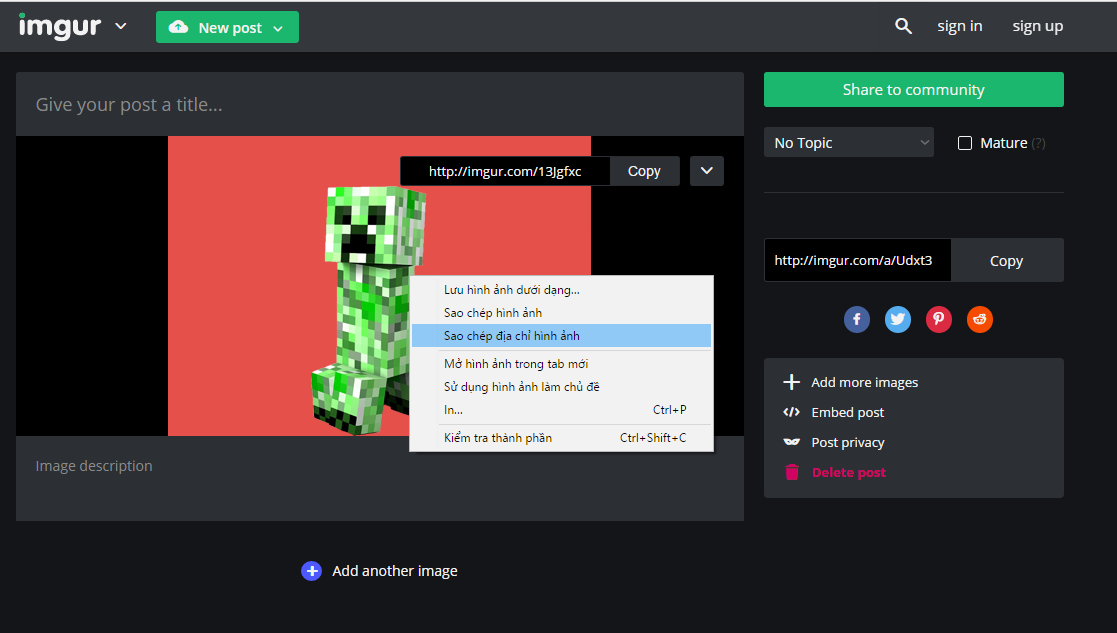Choose 'Lưu hình ảnh dưới dạng...' menu item
1117x633 pixels.
[x=561, y=290]
